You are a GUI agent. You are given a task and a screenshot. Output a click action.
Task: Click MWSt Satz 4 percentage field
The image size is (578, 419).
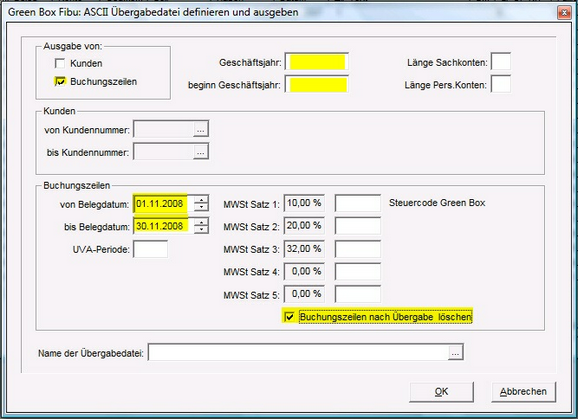[304, 272]
